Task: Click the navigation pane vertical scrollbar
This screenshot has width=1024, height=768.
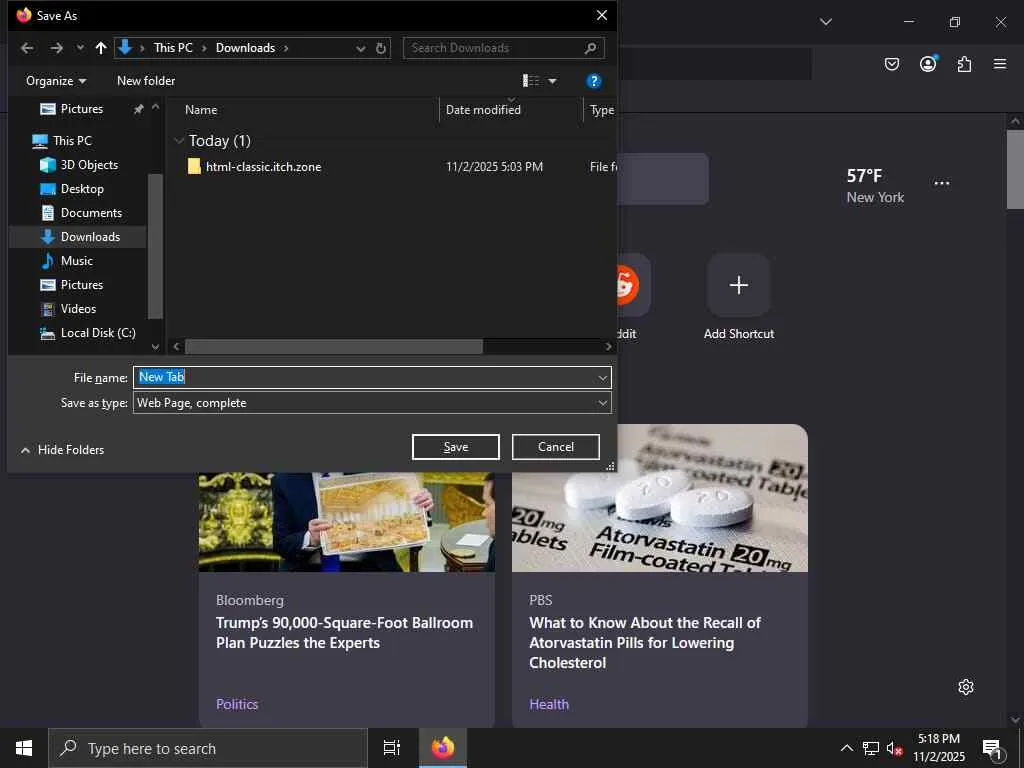Action: click(x=155, y=246)
